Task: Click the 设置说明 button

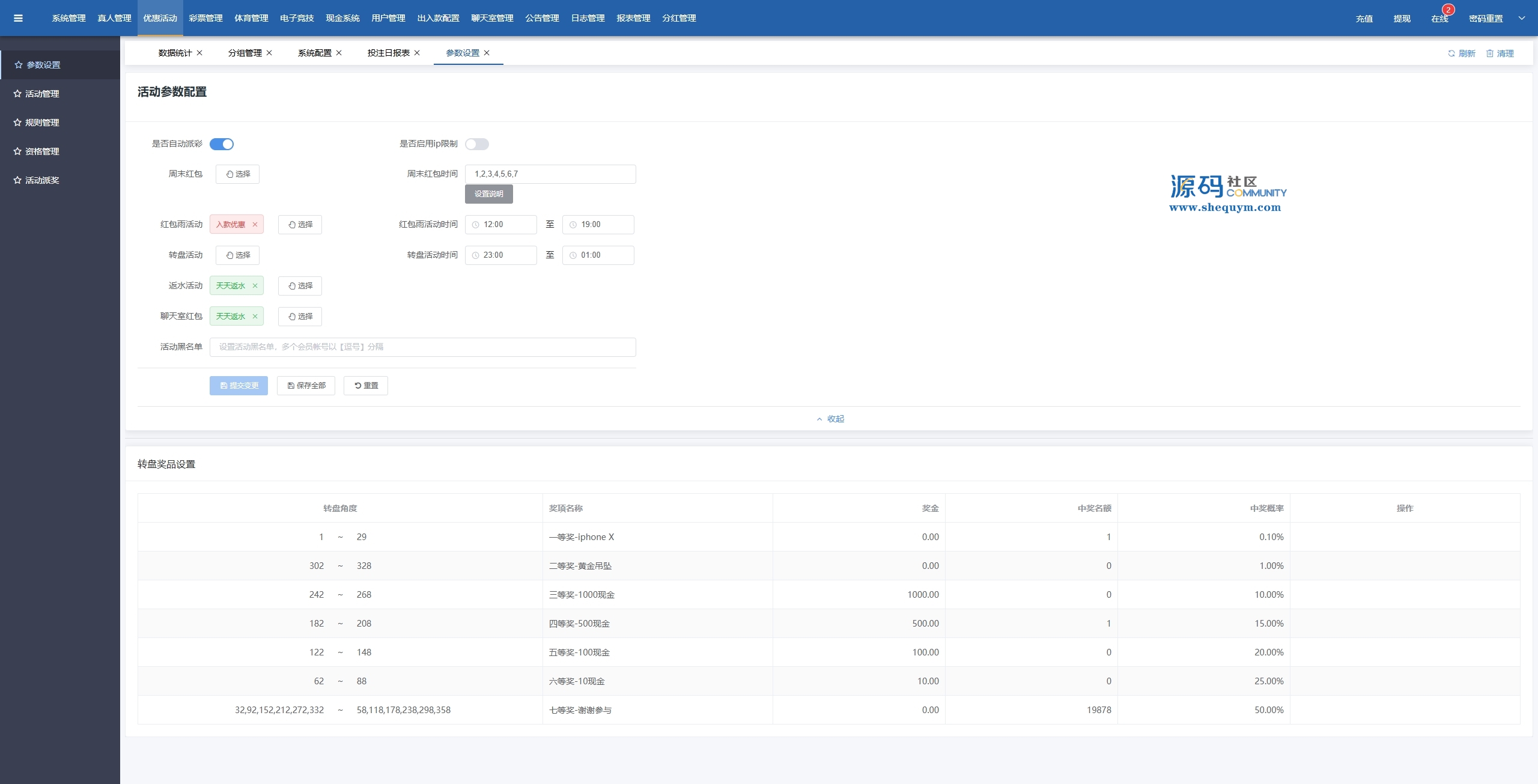Action: pyautogui.click(x=488, y=194)
